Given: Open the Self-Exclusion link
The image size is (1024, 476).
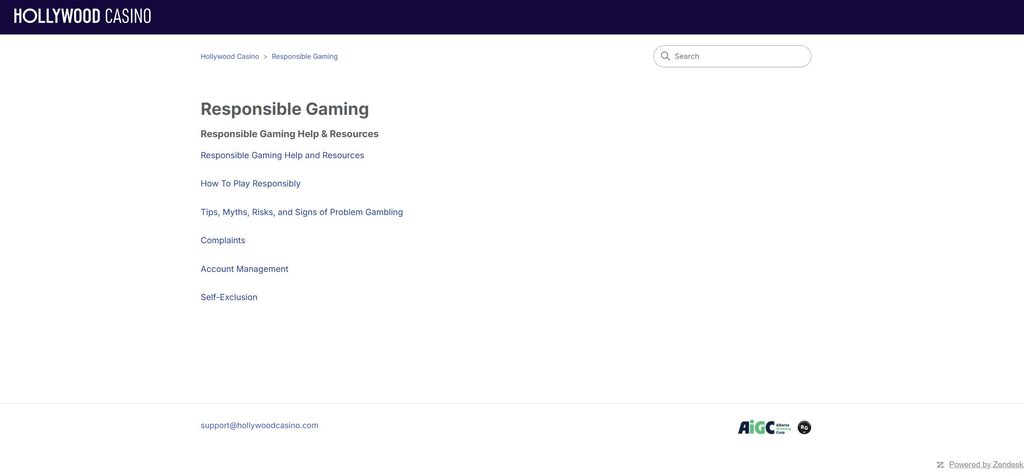Looking at the screenshot, I should (229, 297).
